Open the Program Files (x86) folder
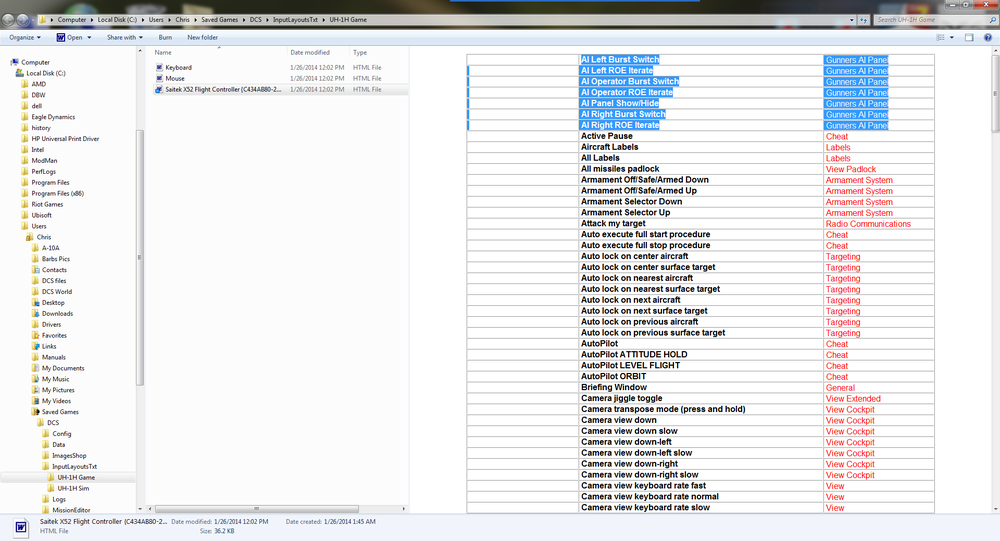This screenshot has width=1000, height=541. click(57, 193)
